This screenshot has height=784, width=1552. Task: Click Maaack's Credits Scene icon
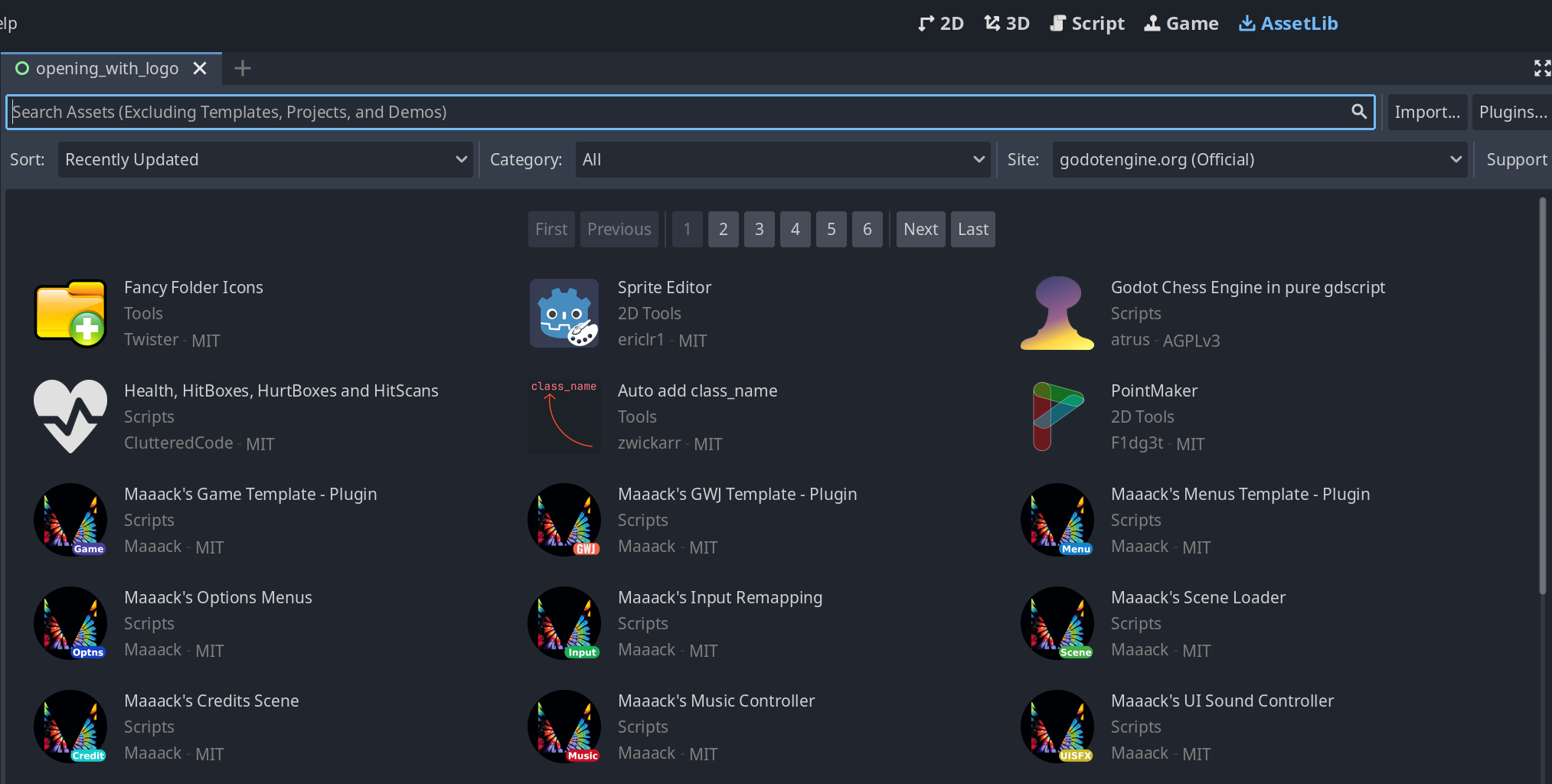(70, 727)
